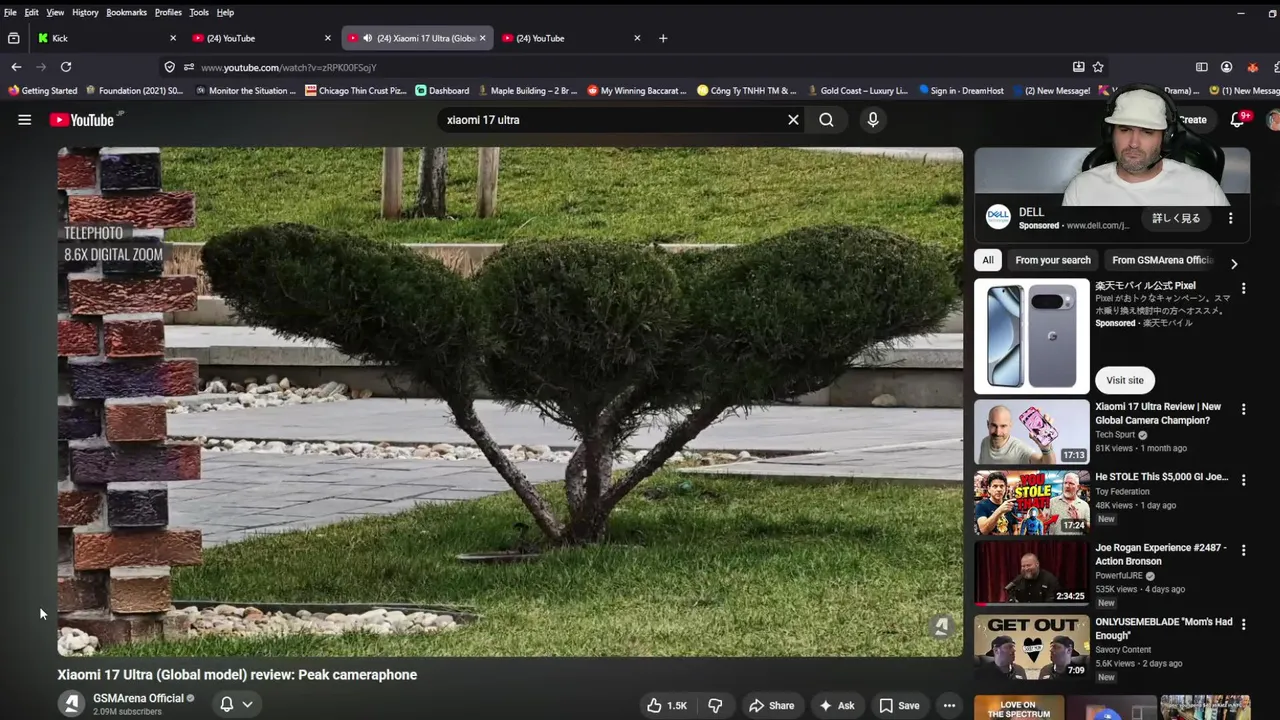Reload the page
The image size is (1280, 720).
66,67
